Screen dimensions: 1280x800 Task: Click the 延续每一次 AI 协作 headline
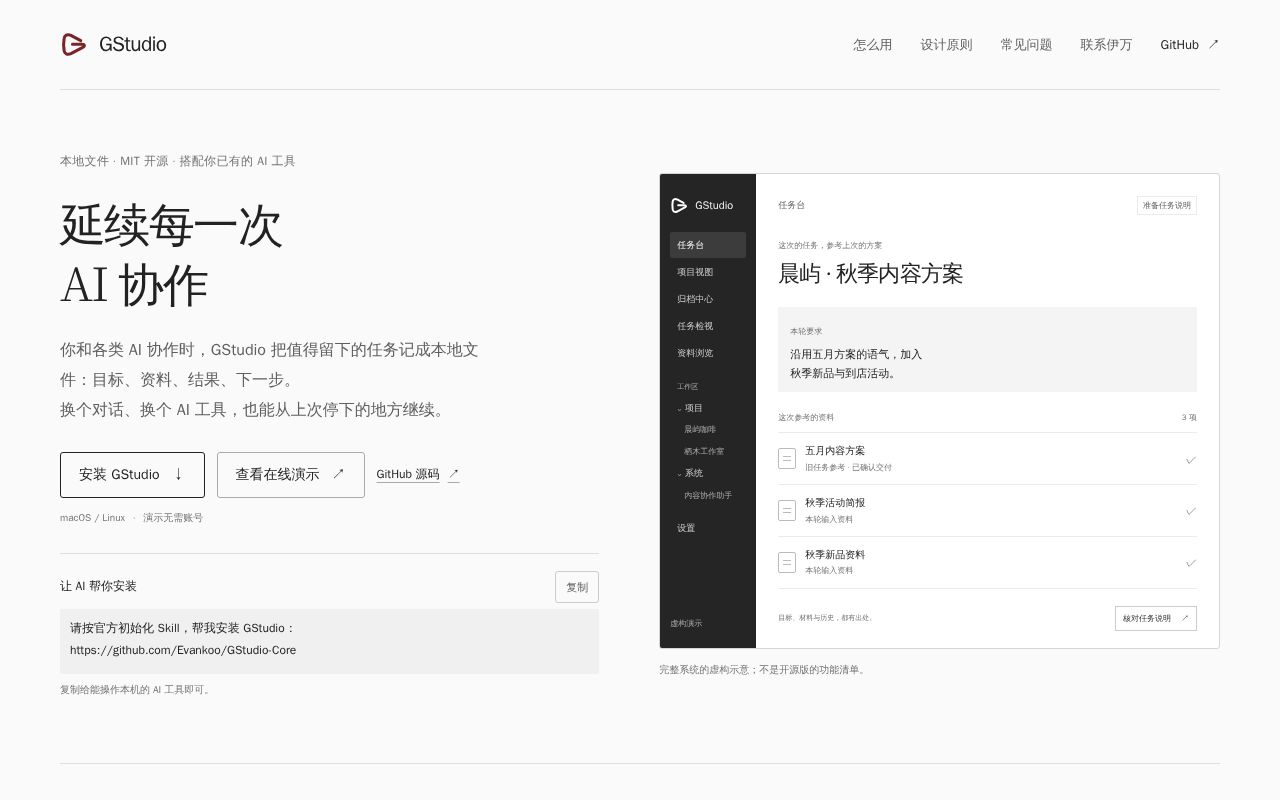click(171, 255)
